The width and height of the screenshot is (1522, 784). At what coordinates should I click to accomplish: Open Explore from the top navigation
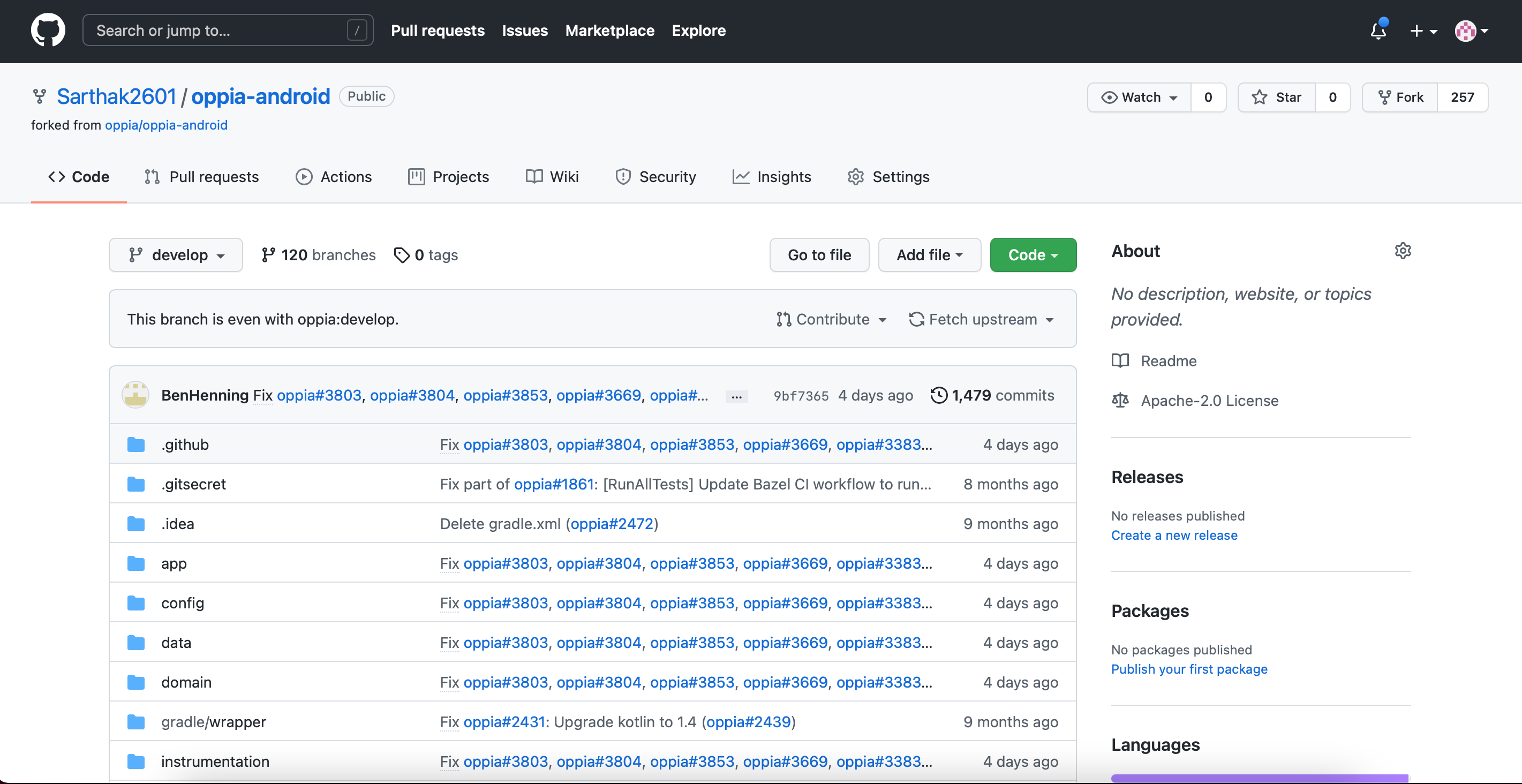pos(698,30)
